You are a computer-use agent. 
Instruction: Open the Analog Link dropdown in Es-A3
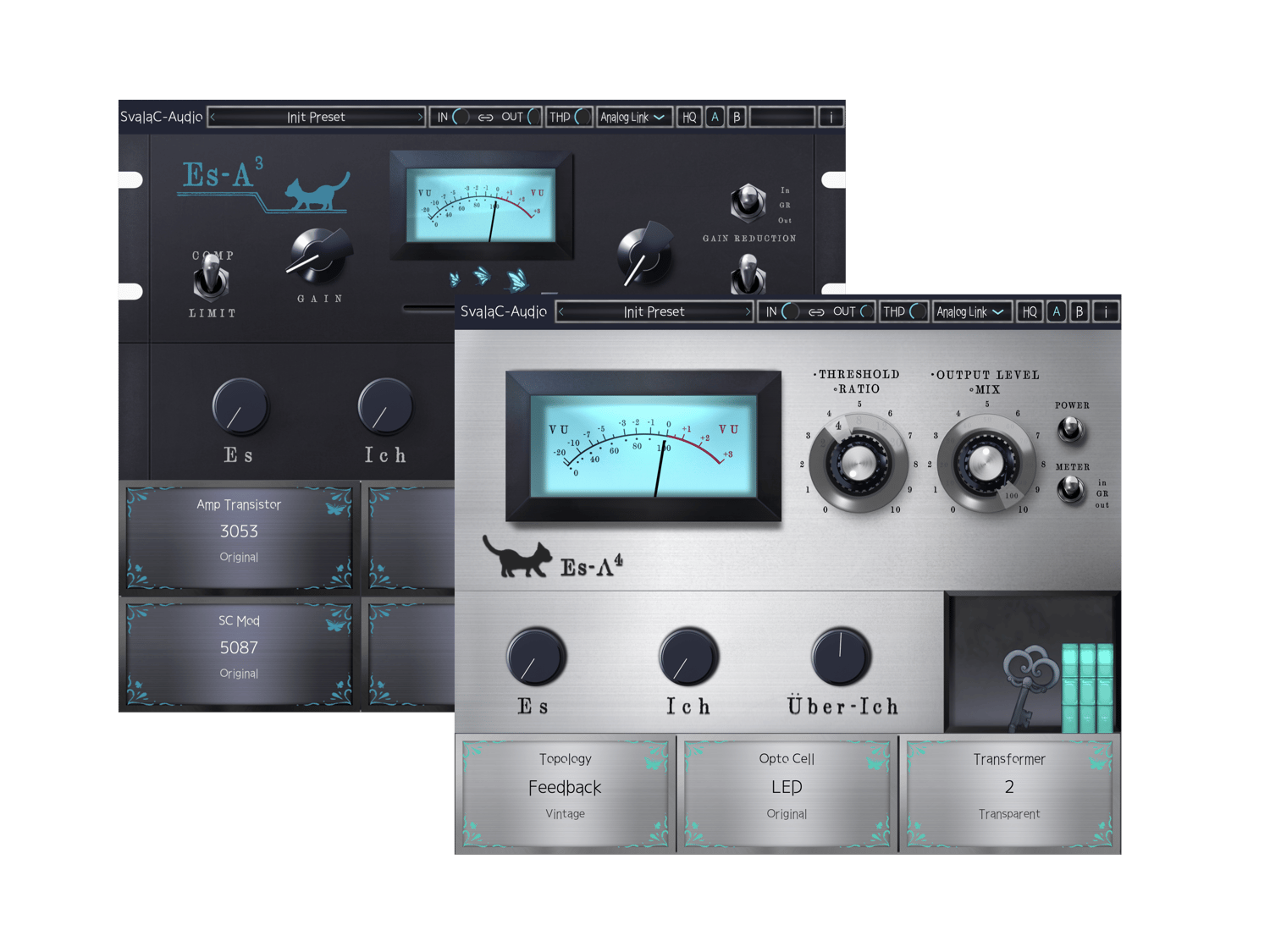[632, 118]
